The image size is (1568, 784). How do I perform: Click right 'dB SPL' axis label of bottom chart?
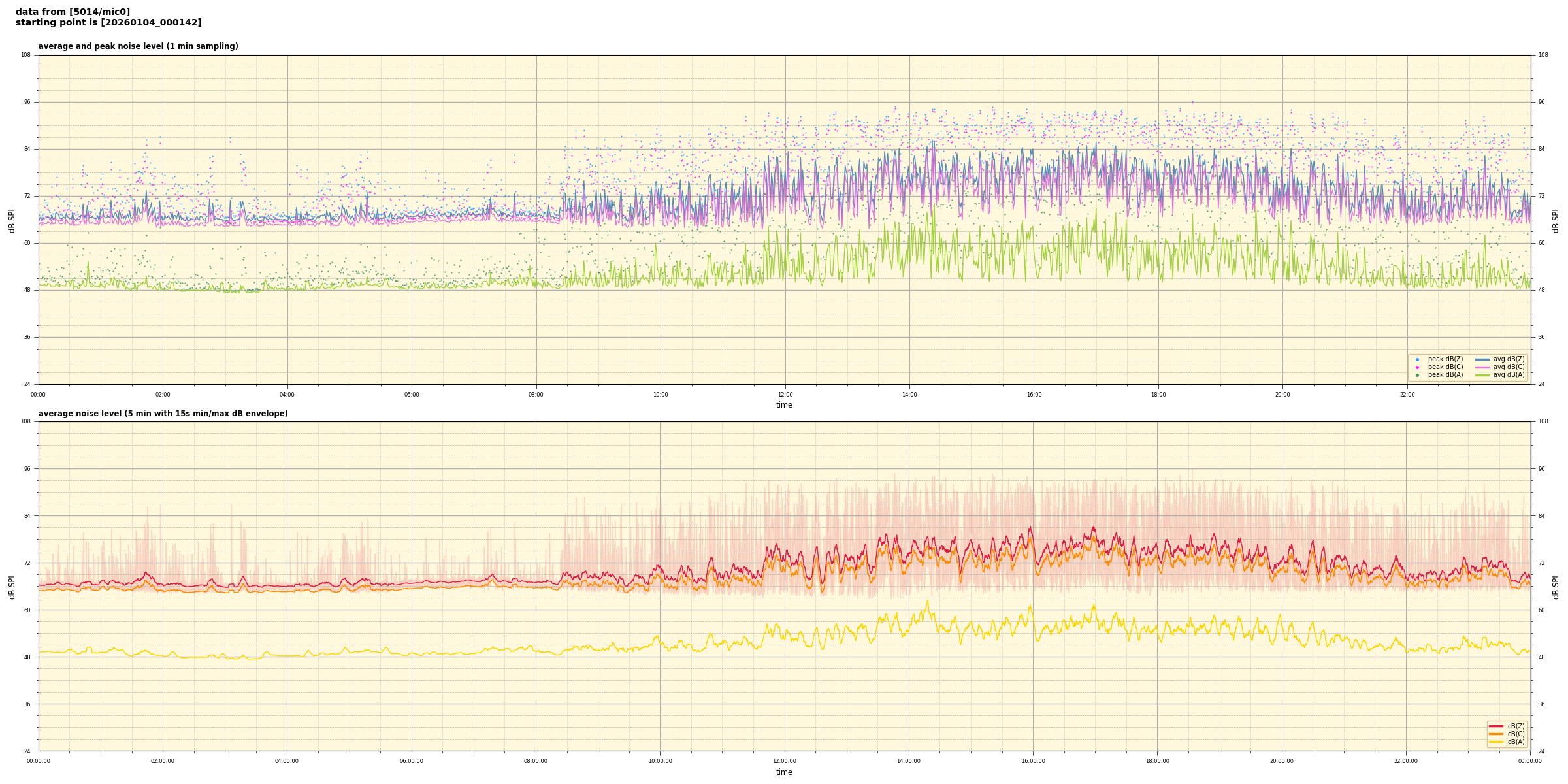(x=1556, y=586)
